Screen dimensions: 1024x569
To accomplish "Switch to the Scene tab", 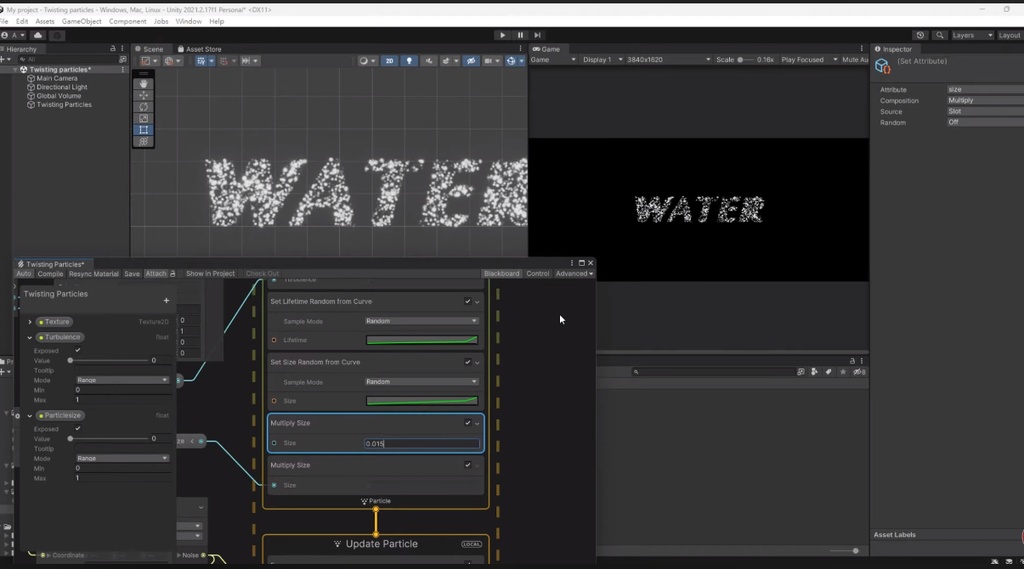I will point(149,49).
